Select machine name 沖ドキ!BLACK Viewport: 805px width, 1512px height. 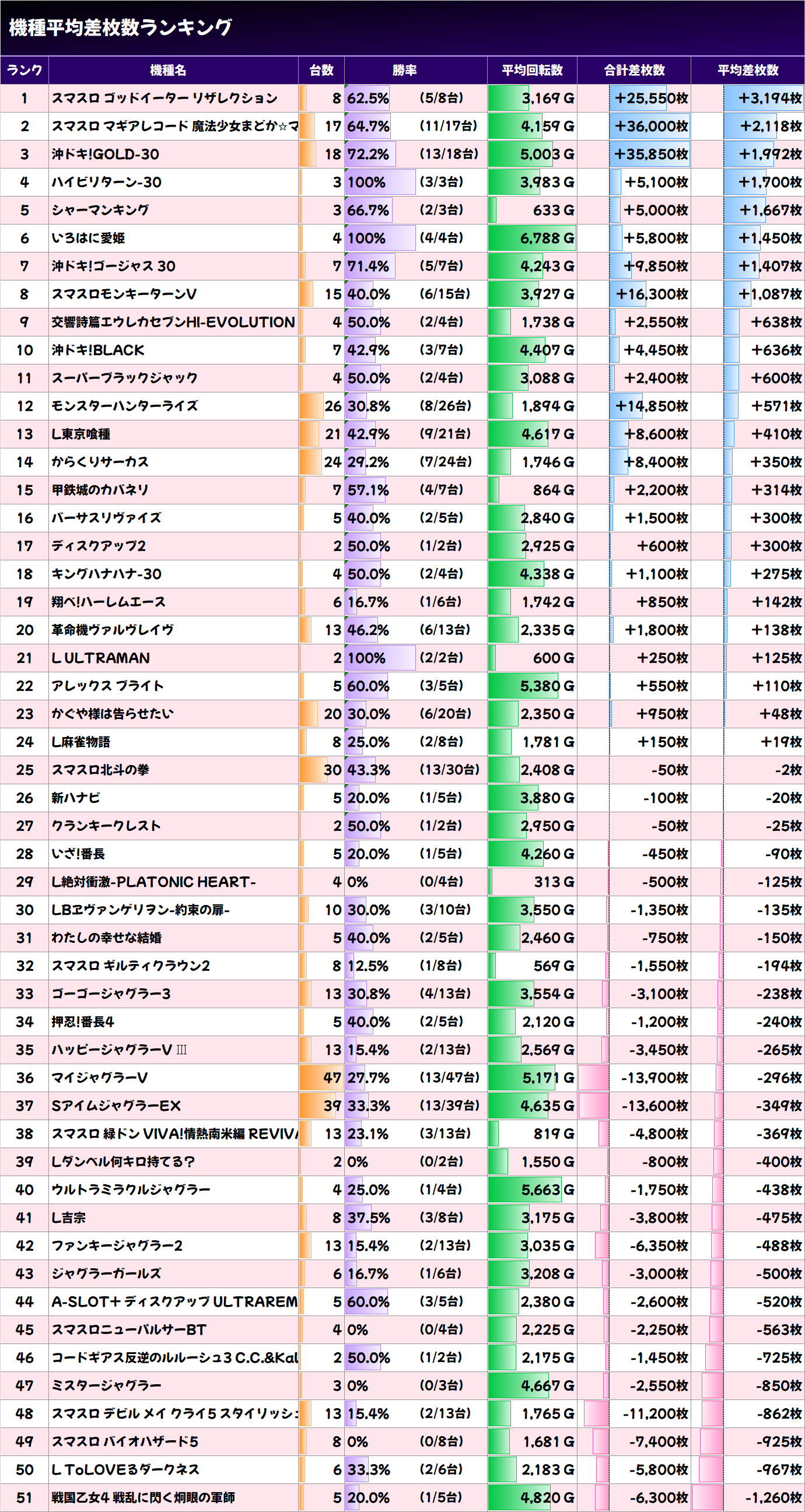point(97,350)
